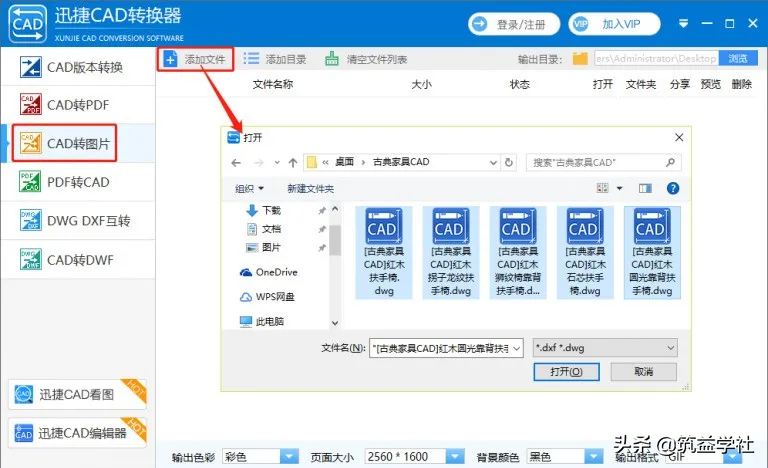Screen dimensions: 768x468
Task: Click the 添加文件 plus icon
Action: [170, 59]
